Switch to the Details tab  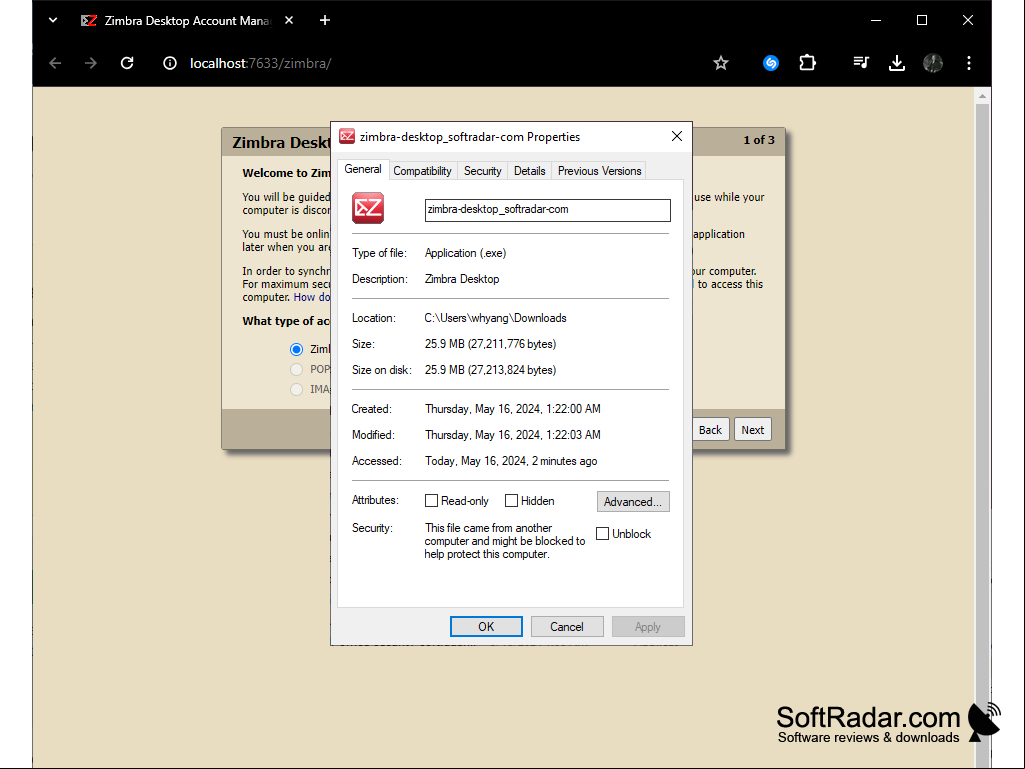529,171
